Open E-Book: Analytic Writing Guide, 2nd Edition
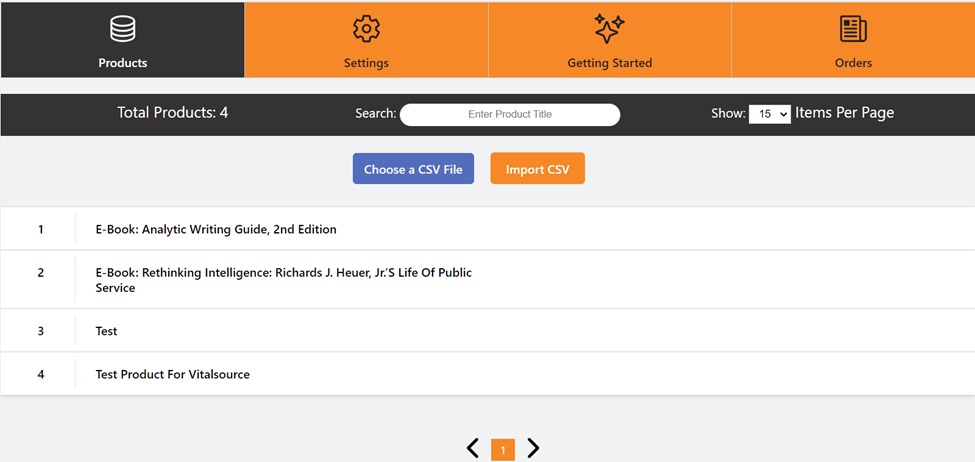975x462 pixels. pos(216,229)
